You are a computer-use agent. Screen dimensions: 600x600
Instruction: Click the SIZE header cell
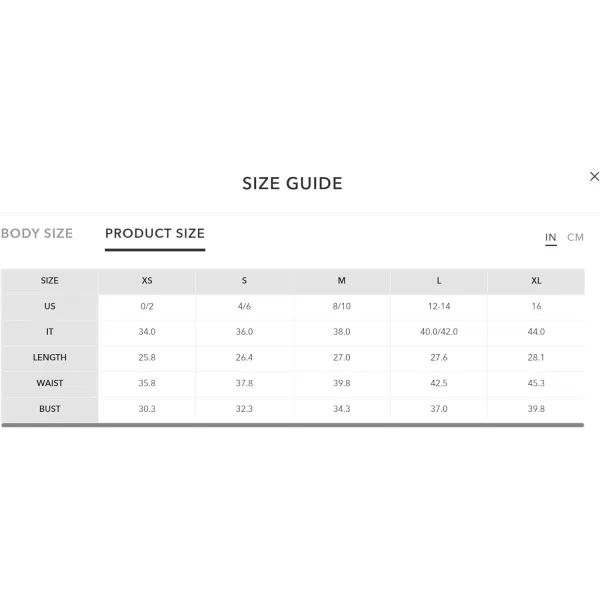pyautogui.click(x=50, y=281)
